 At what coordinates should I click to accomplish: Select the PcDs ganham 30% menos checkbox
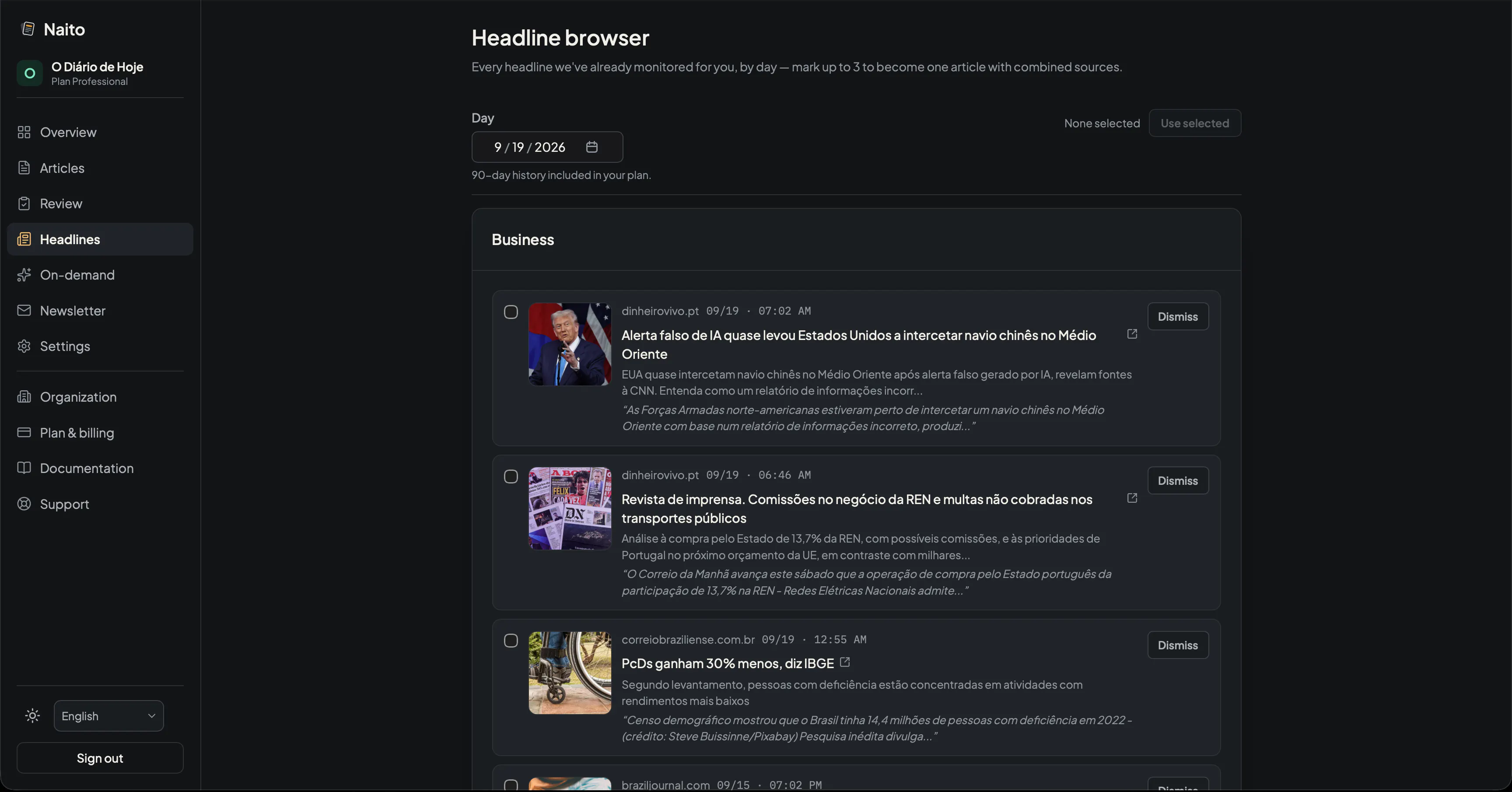coord(511,641)
